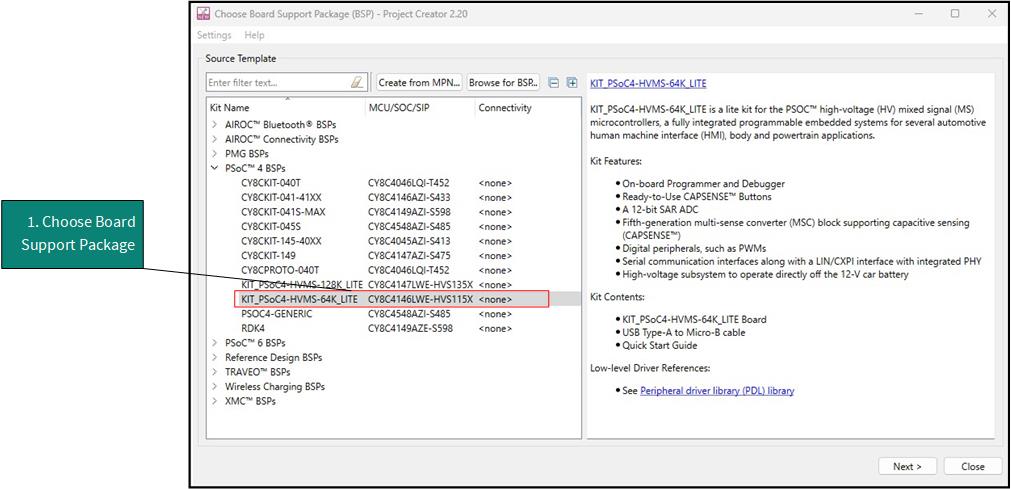Expand AIROC Bluetooth BSPs group
Image resolution: width=1011 pixels, height=489 pixels.
point(214,125)
